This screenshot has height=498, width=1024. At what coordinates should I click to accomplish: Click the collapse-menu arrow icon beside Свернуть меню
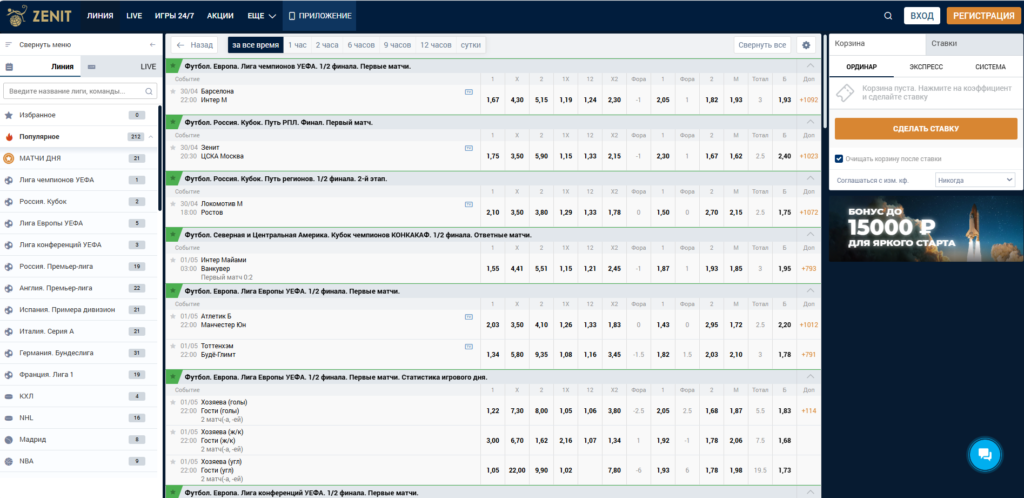(x=153, y=45)
